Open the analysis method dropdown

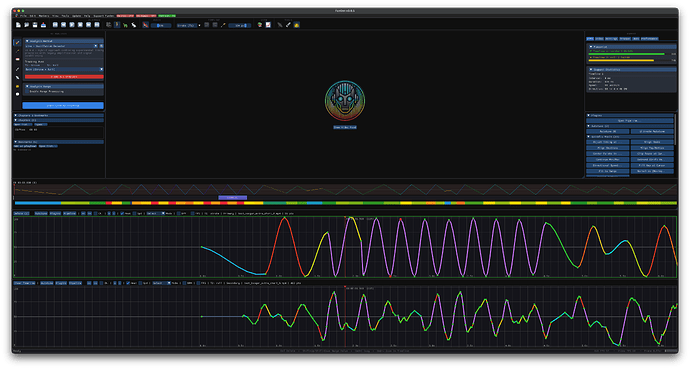(x=61, y=46)
